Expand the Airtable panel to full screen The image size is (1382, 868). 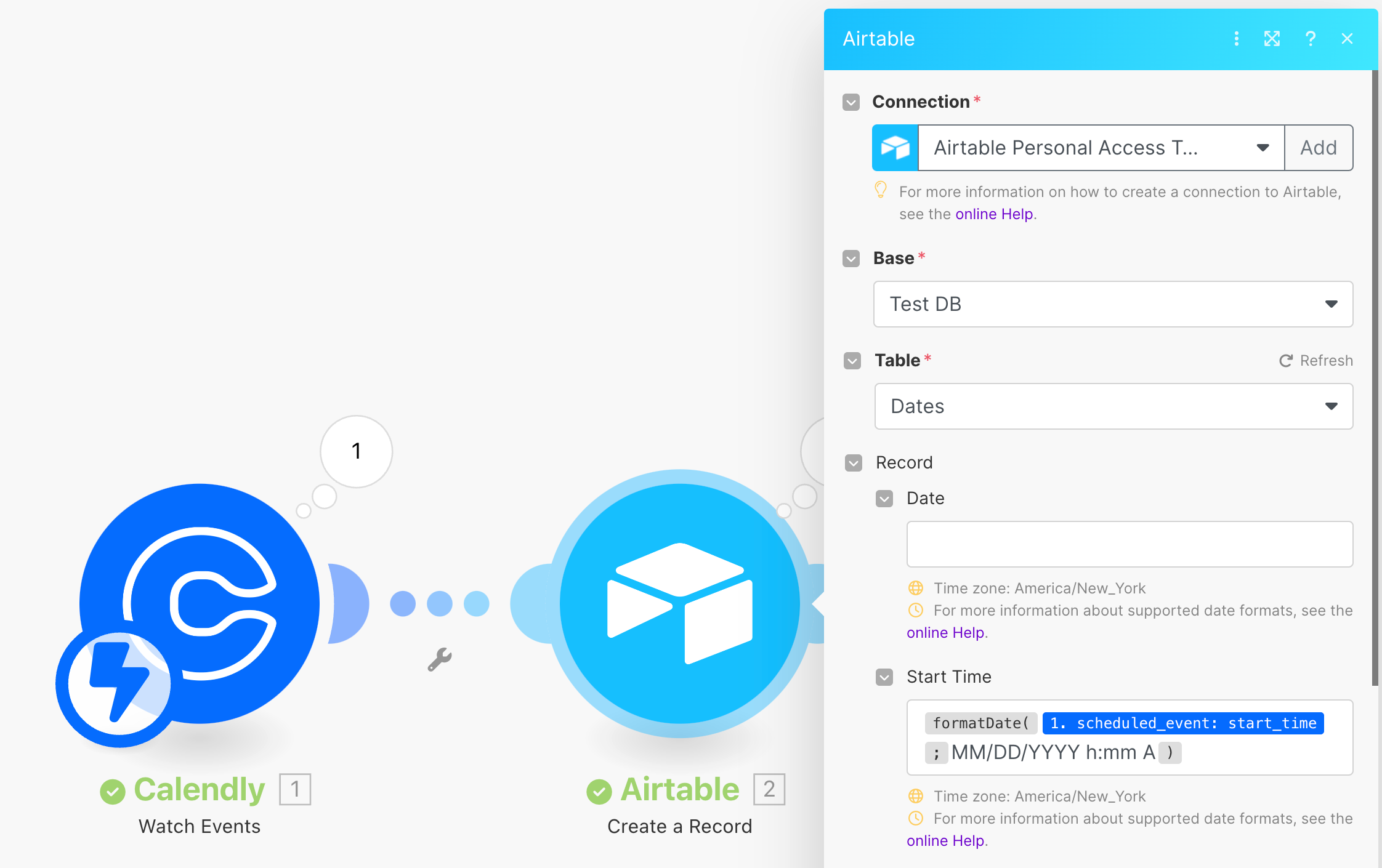coord(1272,39)
